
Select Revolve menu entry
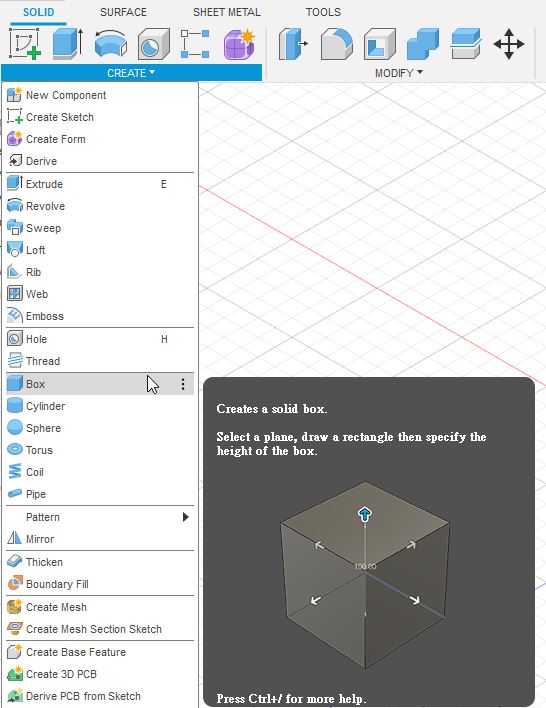pyautogui.click(x=100, y=206)
